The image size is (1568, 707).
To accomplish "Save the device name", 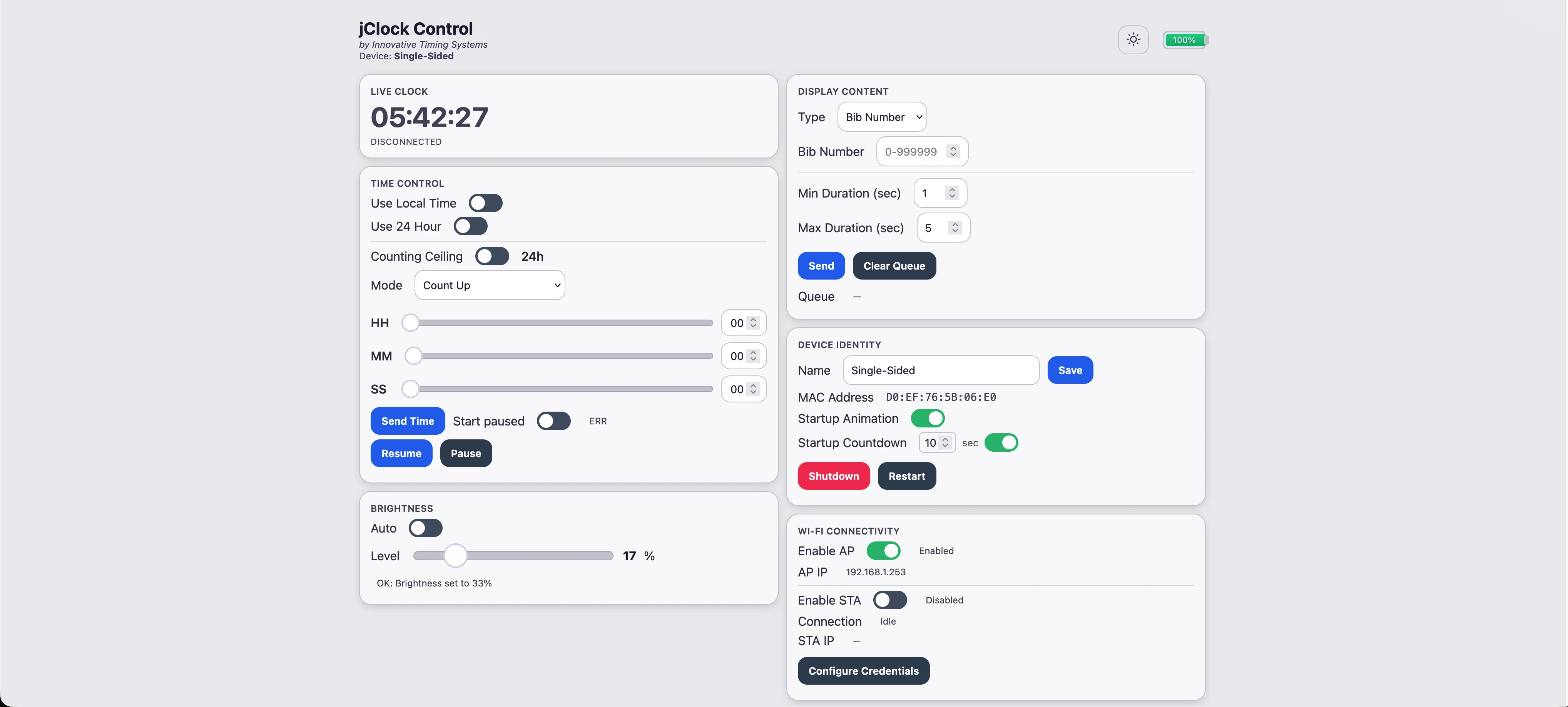I will pos(1070,370).
